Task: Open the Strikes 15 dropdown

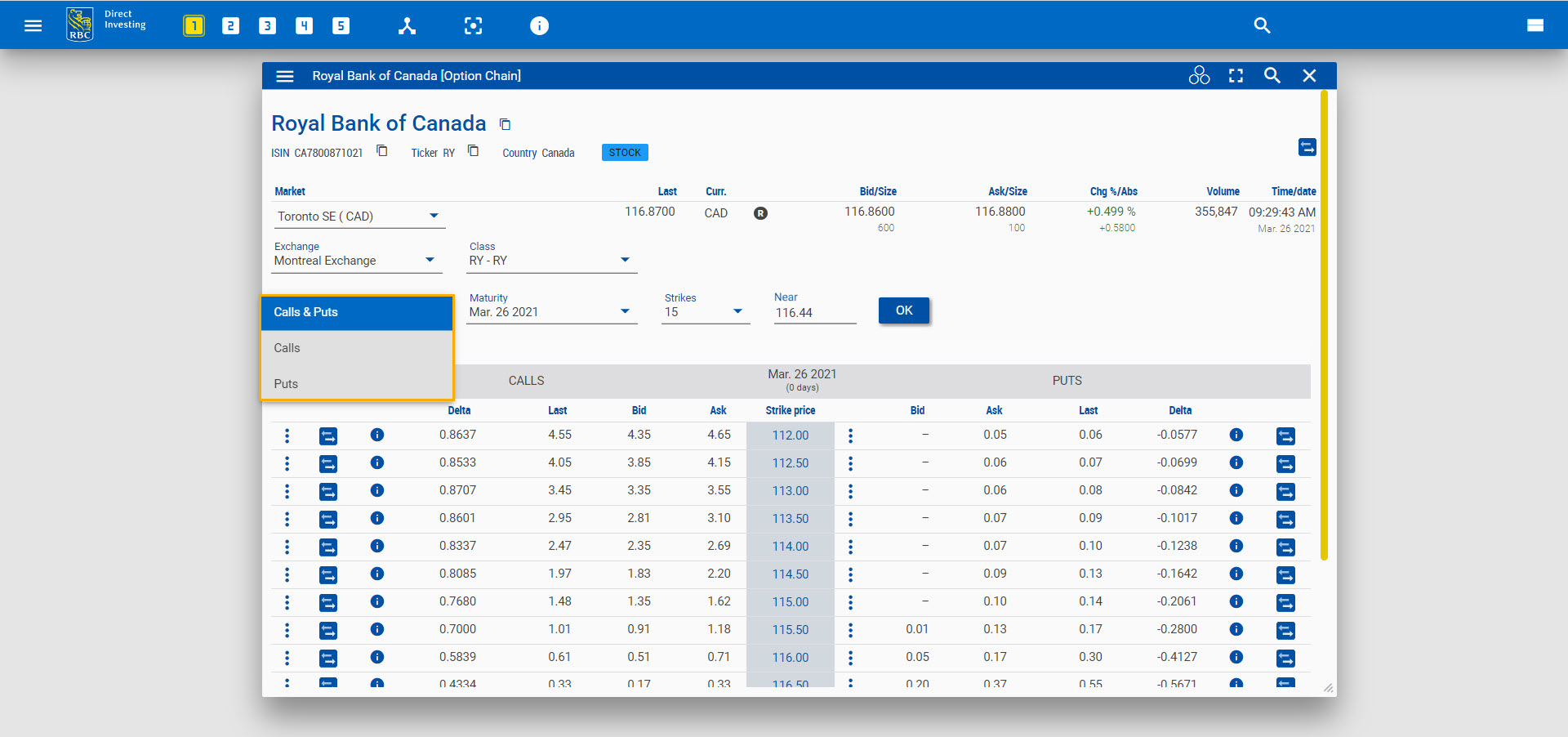Action: point(706,312)
